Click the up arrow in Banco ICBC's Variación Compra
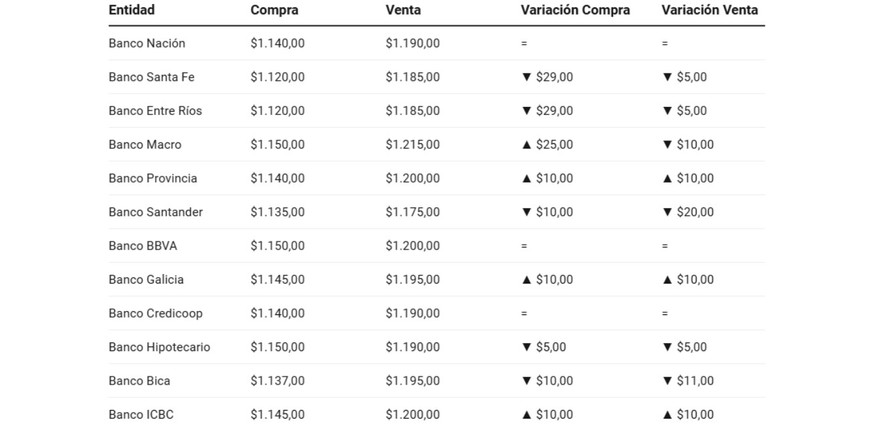 click(x=527, y=415)
